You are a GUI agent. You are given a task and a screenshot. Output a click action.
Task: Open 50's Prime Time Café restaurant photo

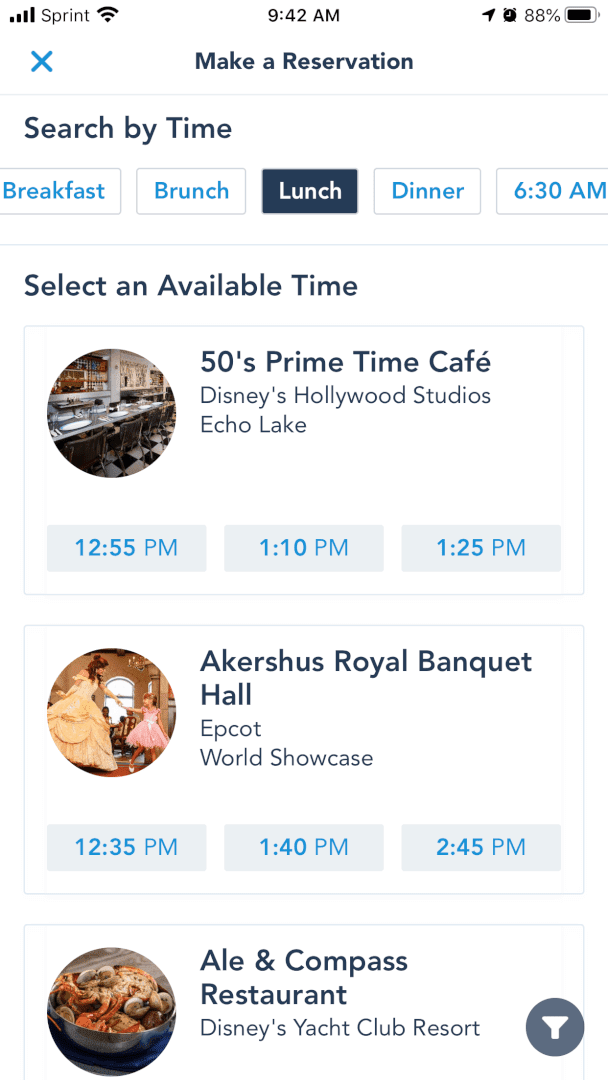(x=112, y=413)
